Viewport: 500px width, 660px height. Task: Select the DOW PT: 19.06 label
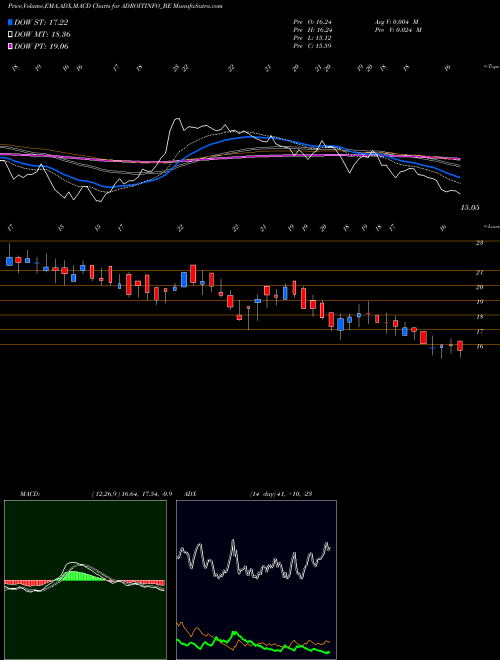41,46
